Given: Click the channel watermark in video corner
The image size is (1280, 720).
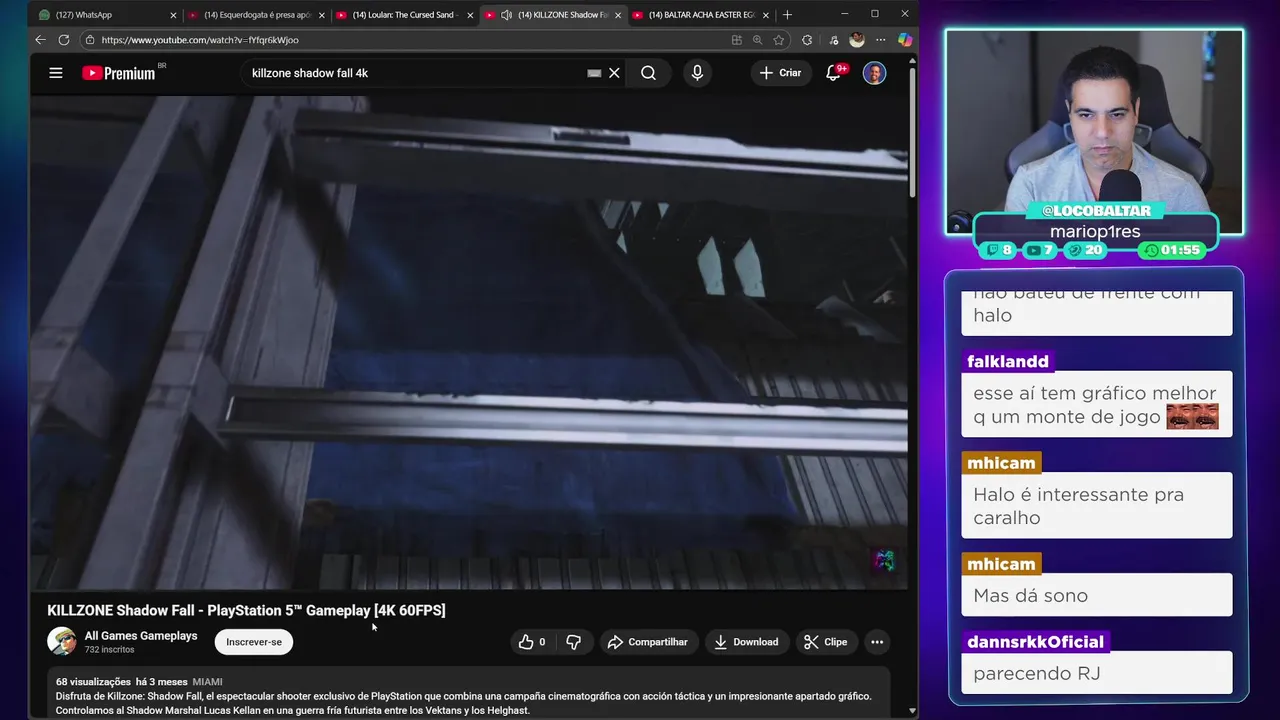Looking at the screenshot, I should (883, 561).
